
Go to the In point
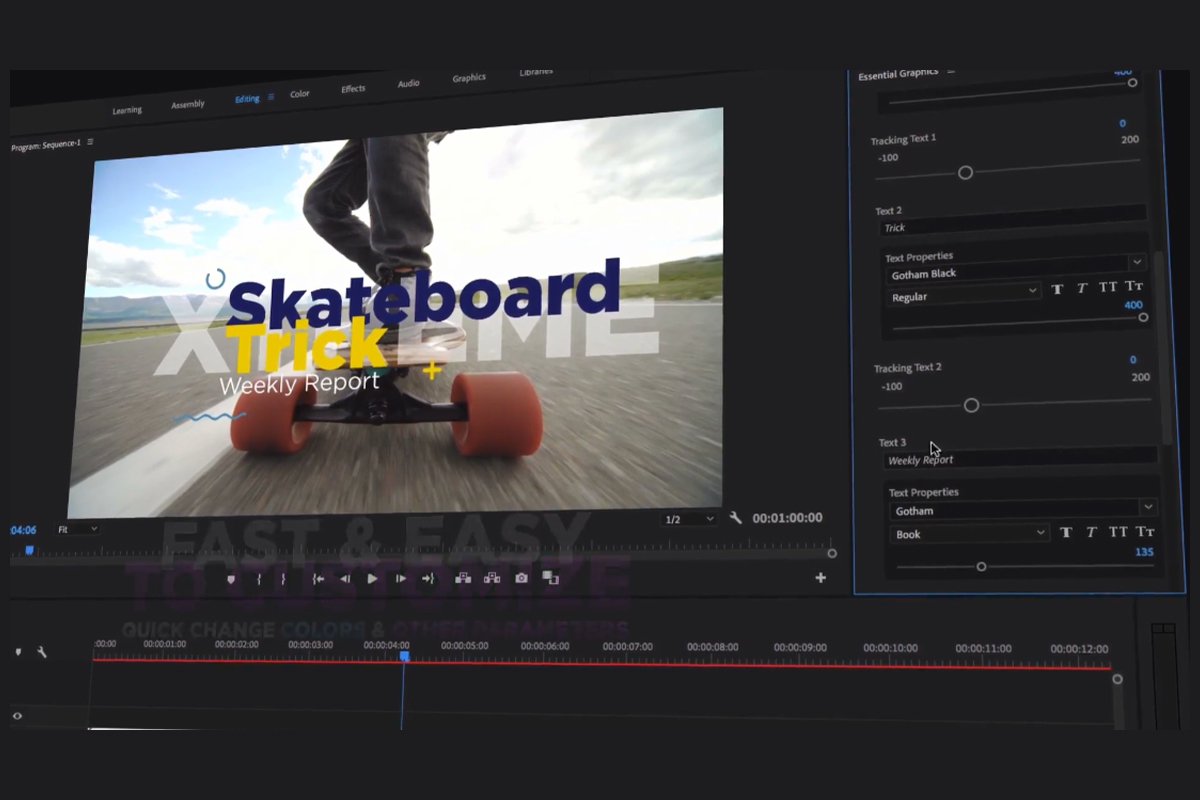(x=318, y=578)
